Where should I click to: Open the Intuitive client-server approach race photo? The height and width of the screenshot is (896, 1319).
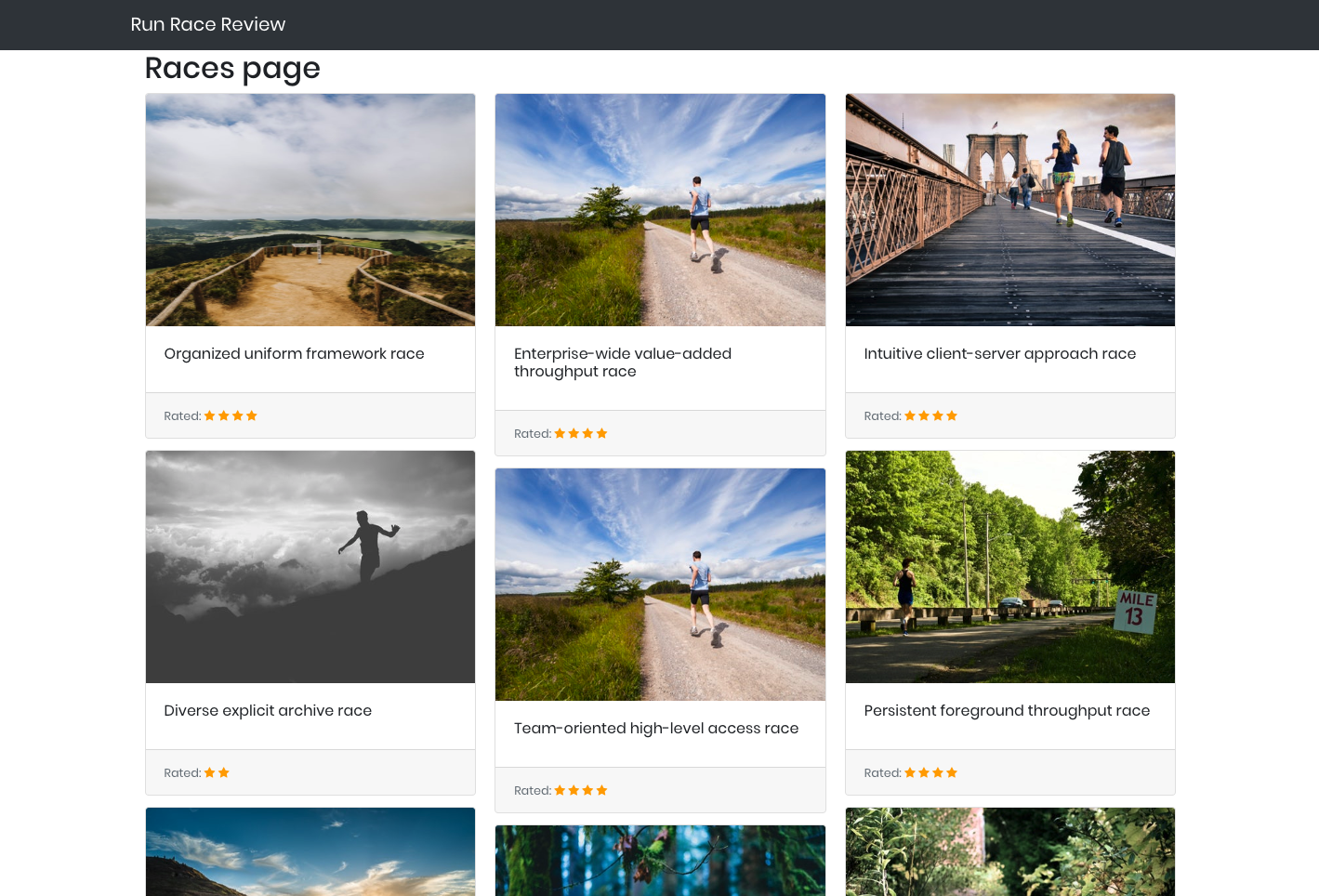click(1010, 210)
